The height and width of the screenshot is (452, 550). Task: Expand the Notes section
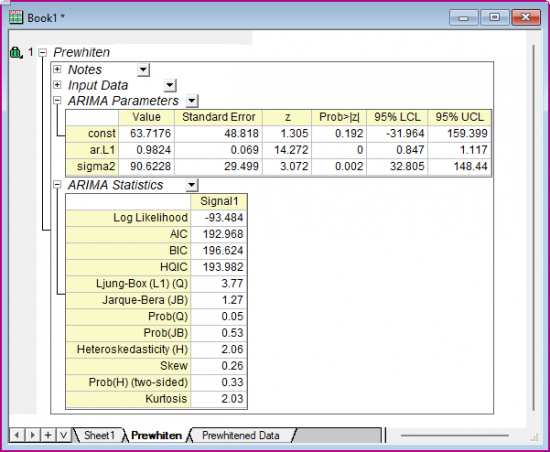click(x=57, y=69)
